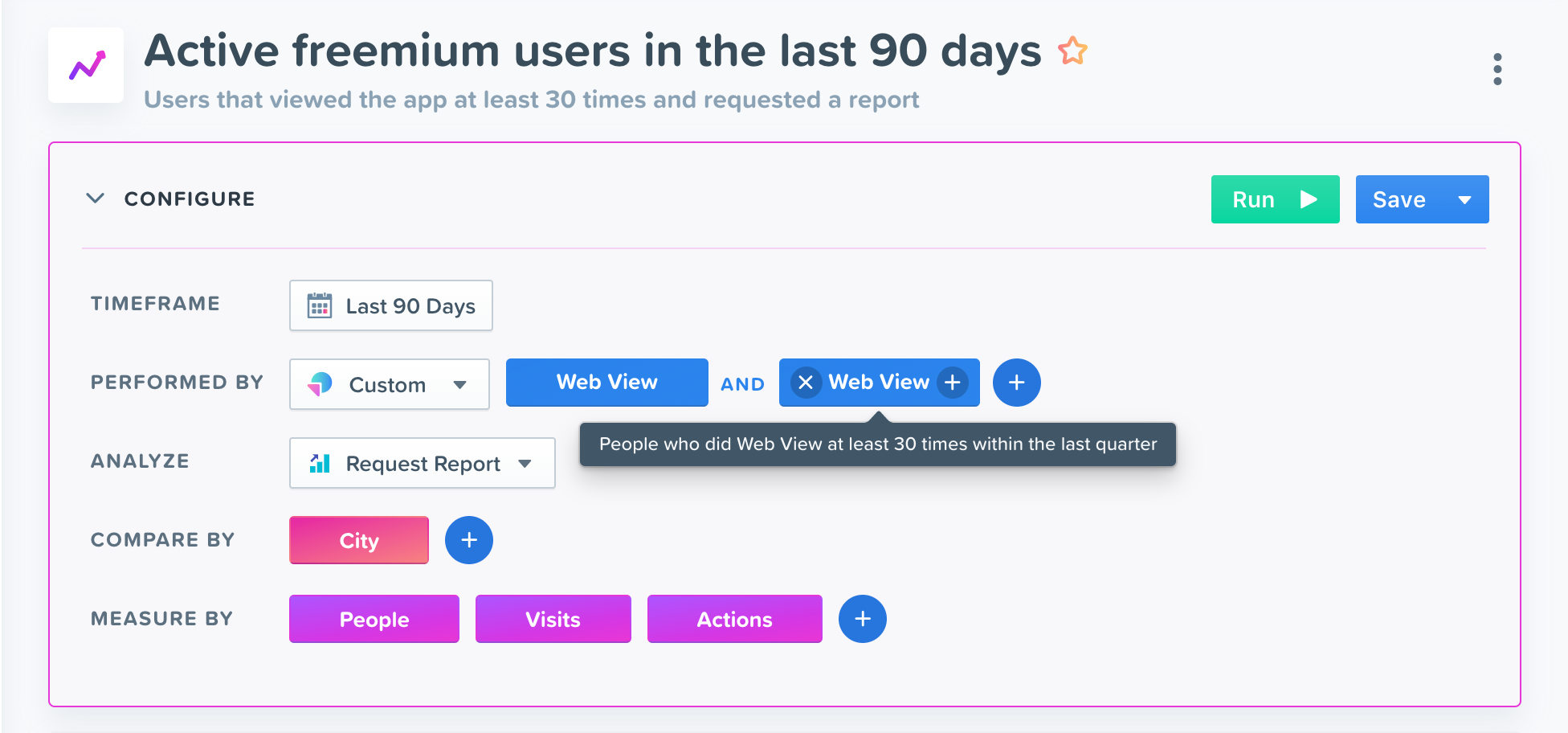Toggle the People measure chip
This screenshot has height=733, width=1568.
point(374,619)
